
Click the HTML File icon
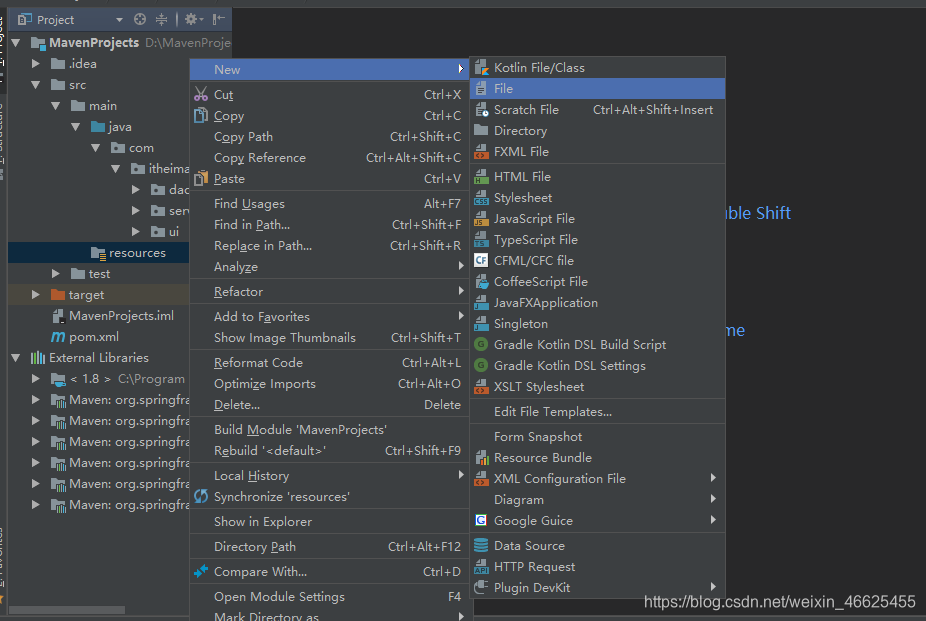coord(481,177)
